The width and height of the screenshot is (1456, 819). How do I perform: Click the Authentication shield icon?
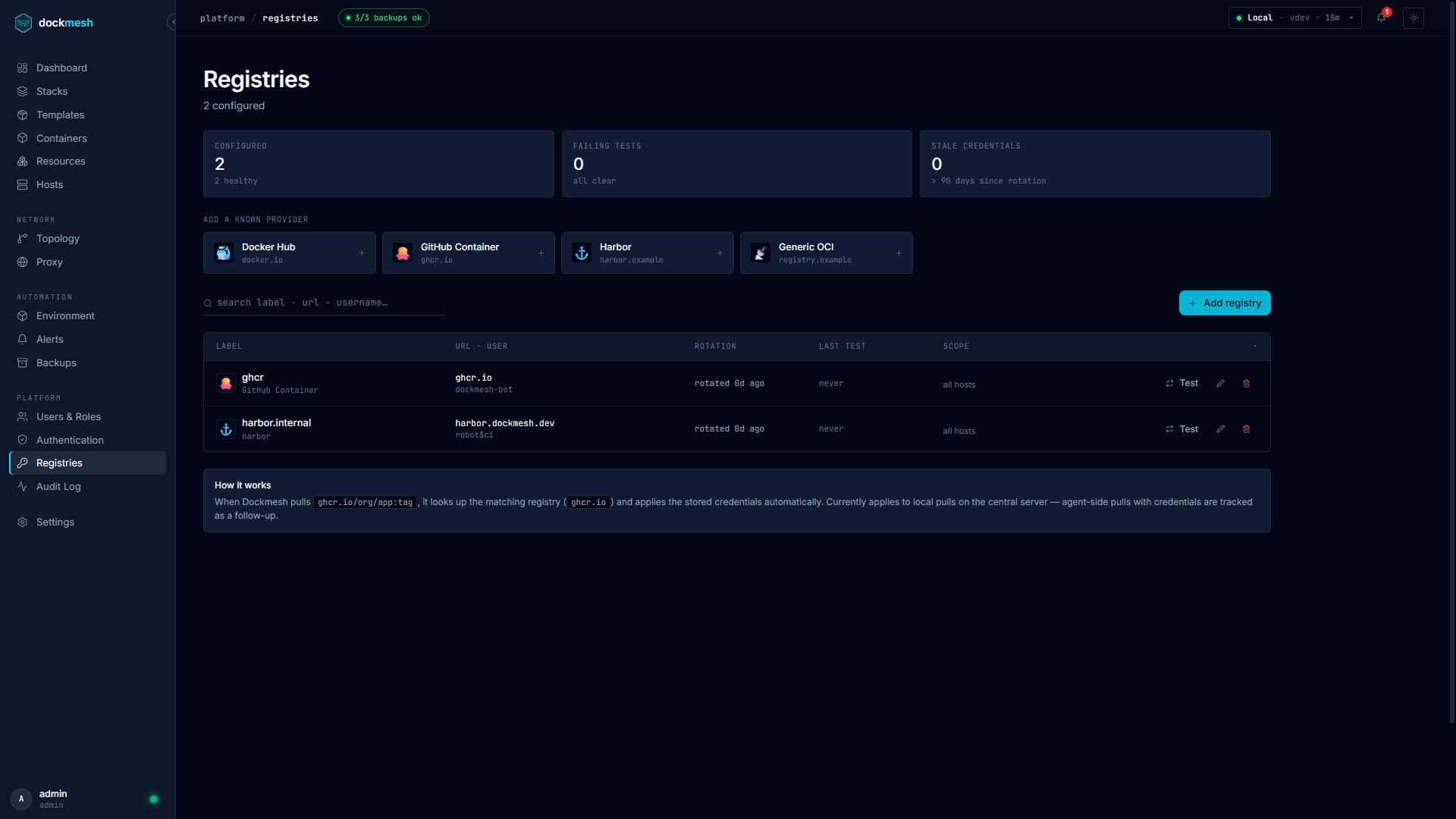22,440
